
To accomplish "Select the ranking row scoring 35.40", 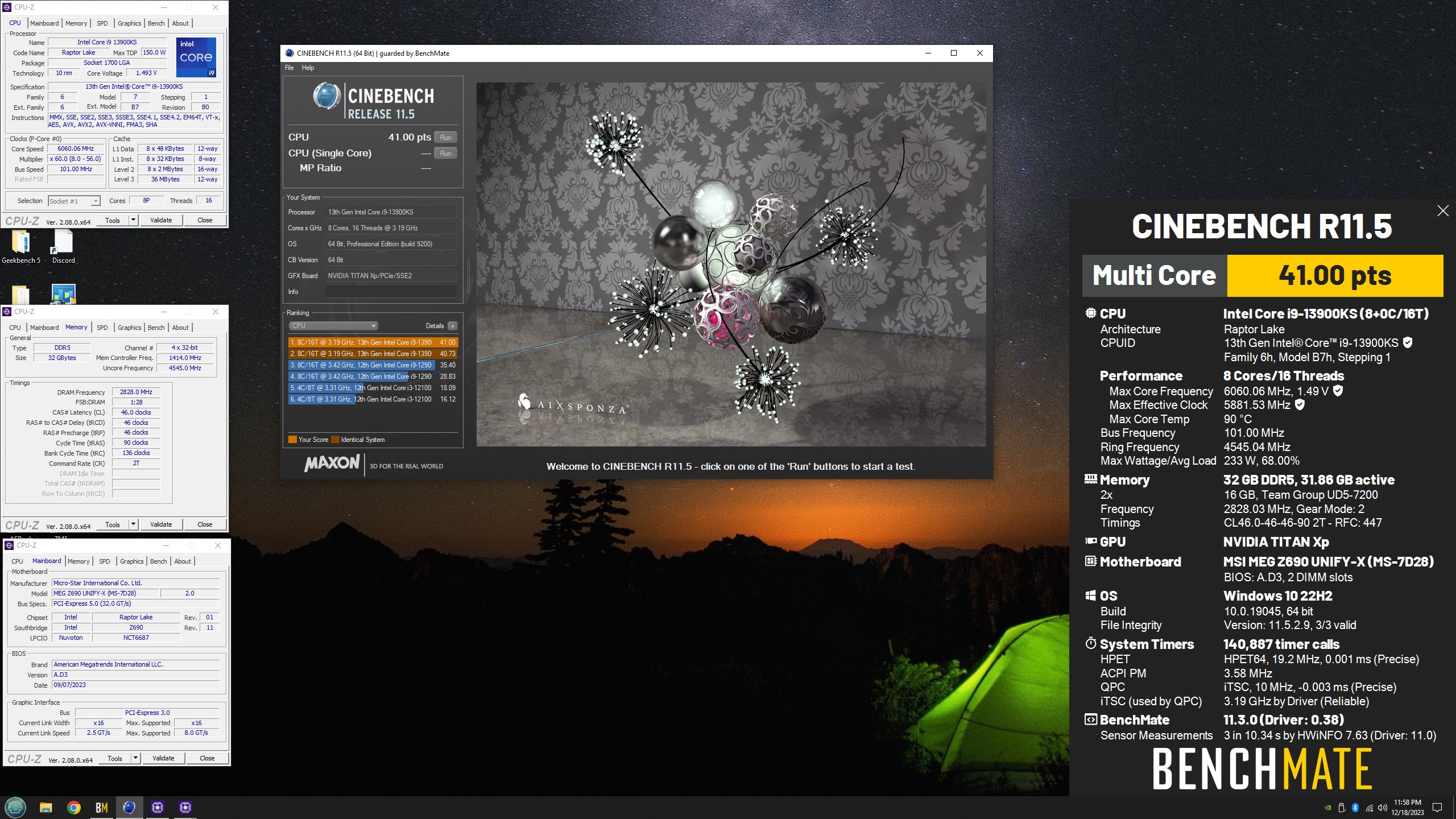I will [x=373, y=365].
